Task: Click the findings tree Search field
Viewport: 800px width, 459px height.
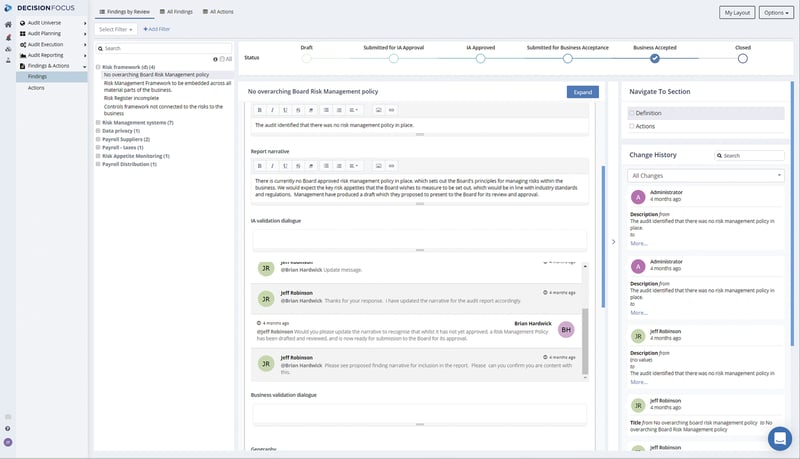Action: pyautogui.click(x=163, y=48)
